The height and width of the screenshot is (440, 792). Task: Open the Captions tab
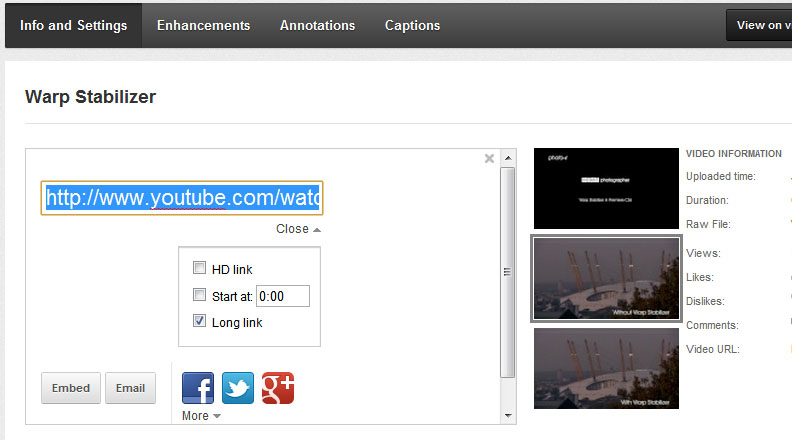point(413,25)
